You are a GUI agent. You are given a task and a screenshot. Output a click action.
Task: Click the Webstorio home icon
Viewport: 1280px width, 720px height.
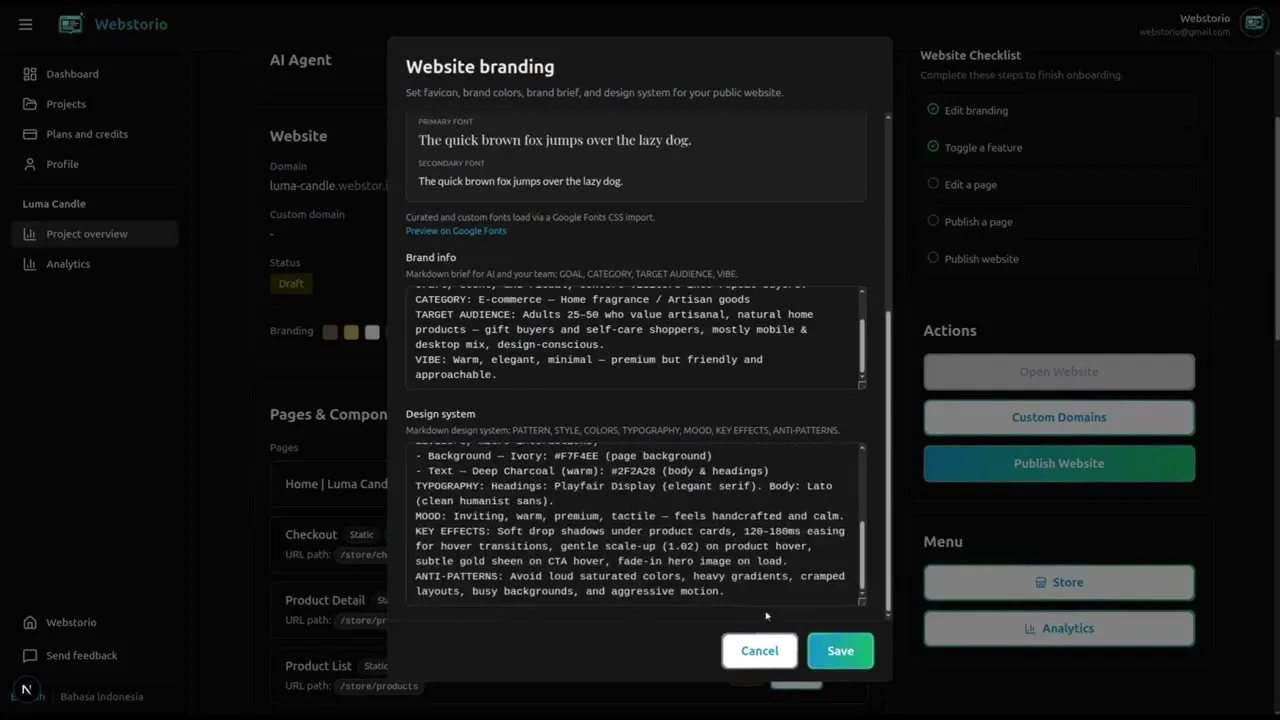[x=30, y=622]
